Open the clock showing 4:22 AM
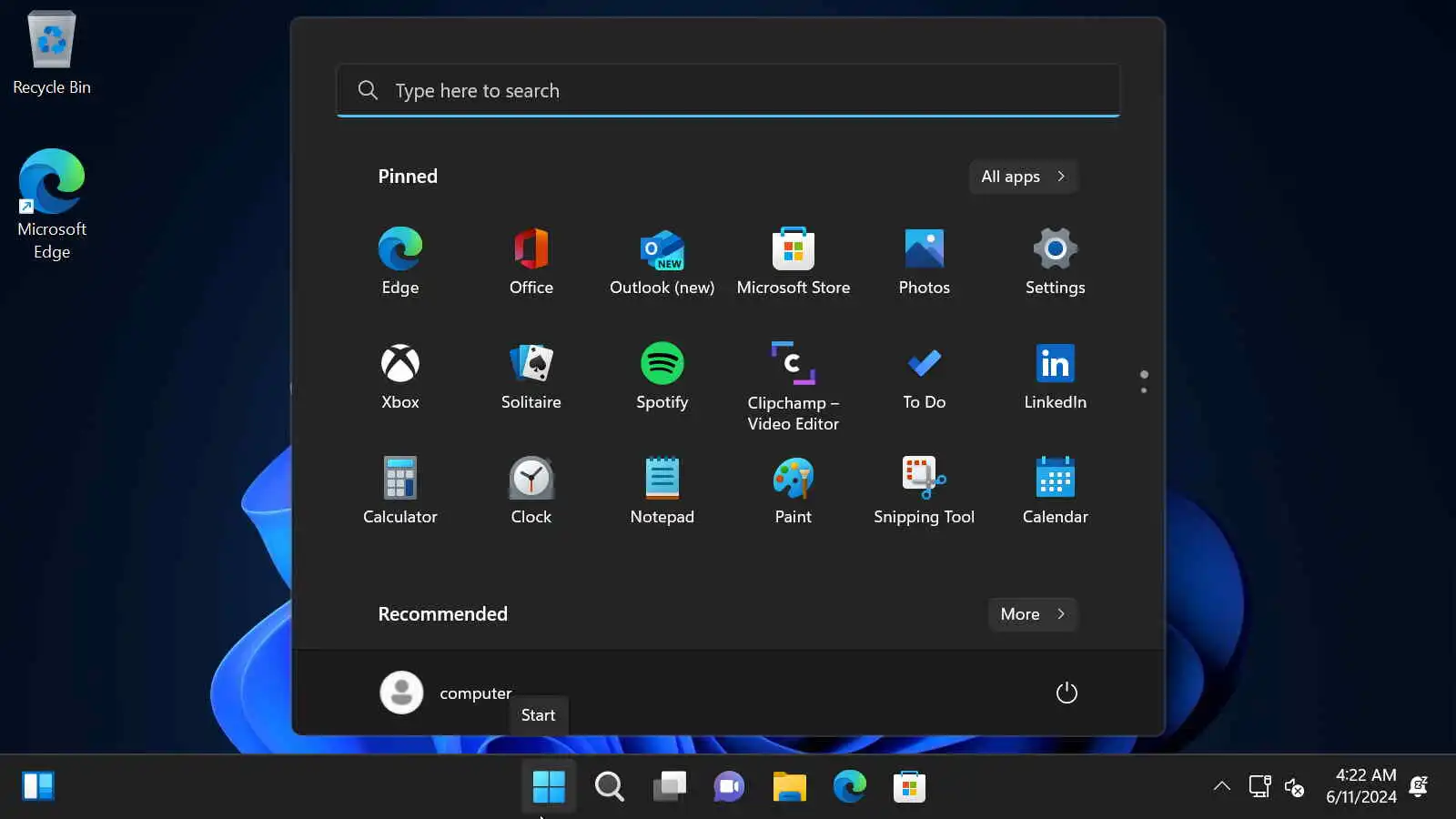The height and width of the screenshot is (819, 1456). [1361, 786]
